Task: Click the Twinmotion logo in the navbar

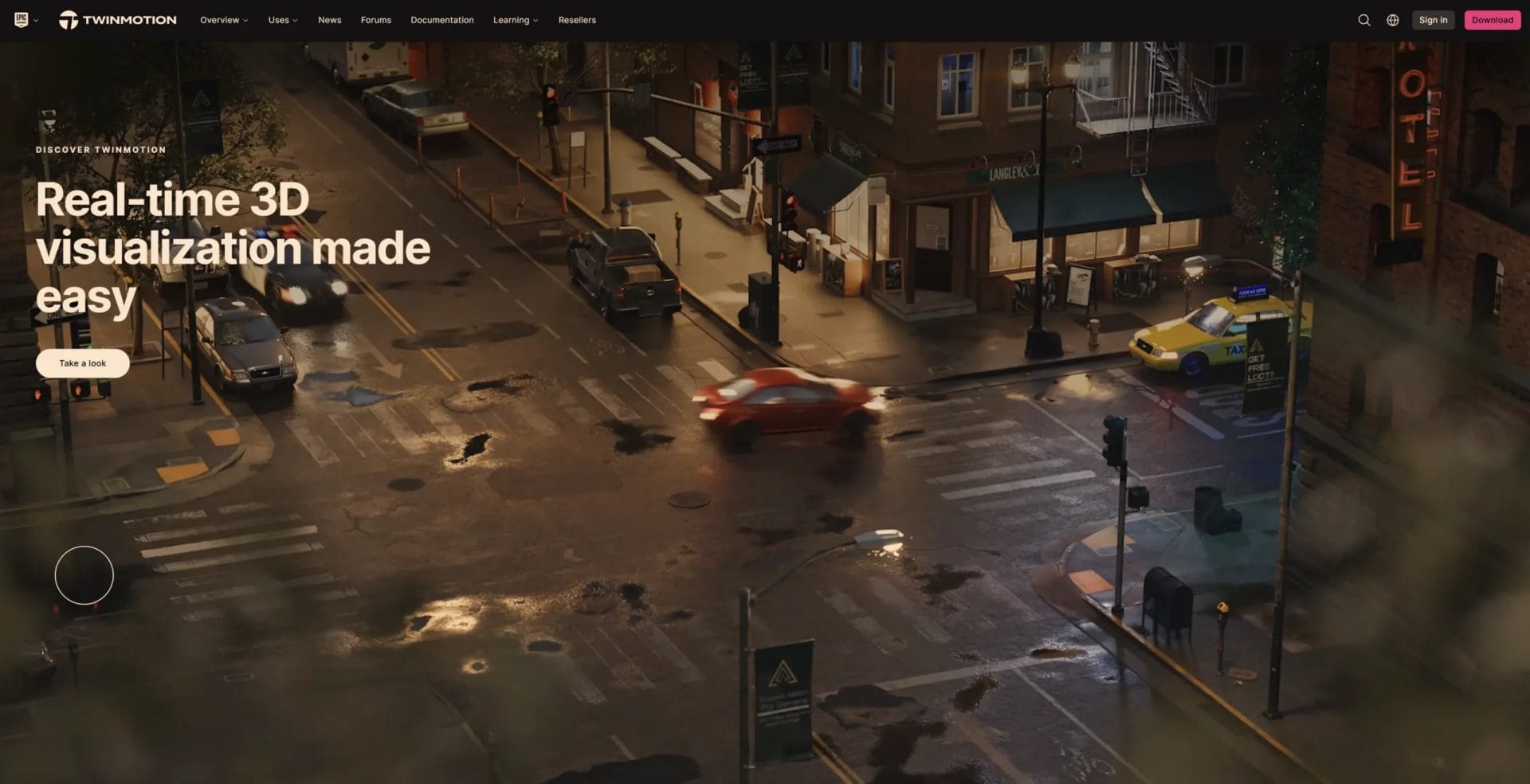Action: point(118,20)
